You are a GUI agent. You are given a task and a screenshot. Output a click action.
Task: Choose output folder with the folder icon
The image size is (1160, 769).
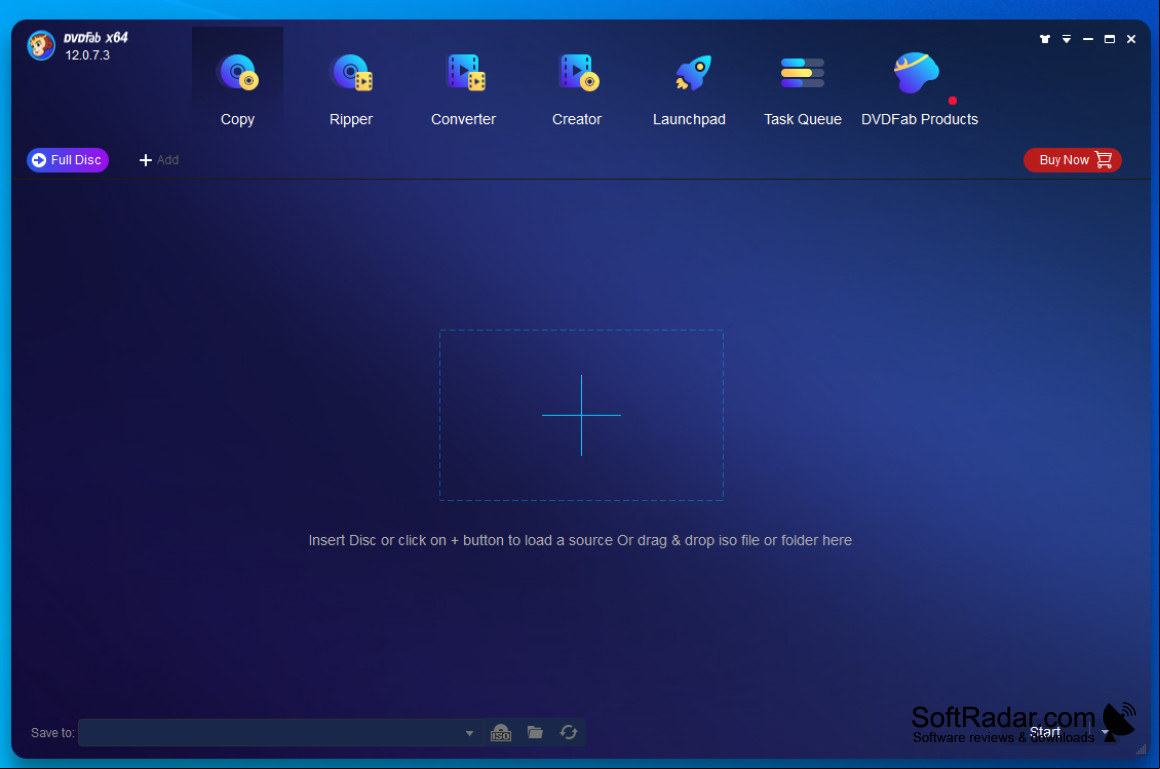535,733
